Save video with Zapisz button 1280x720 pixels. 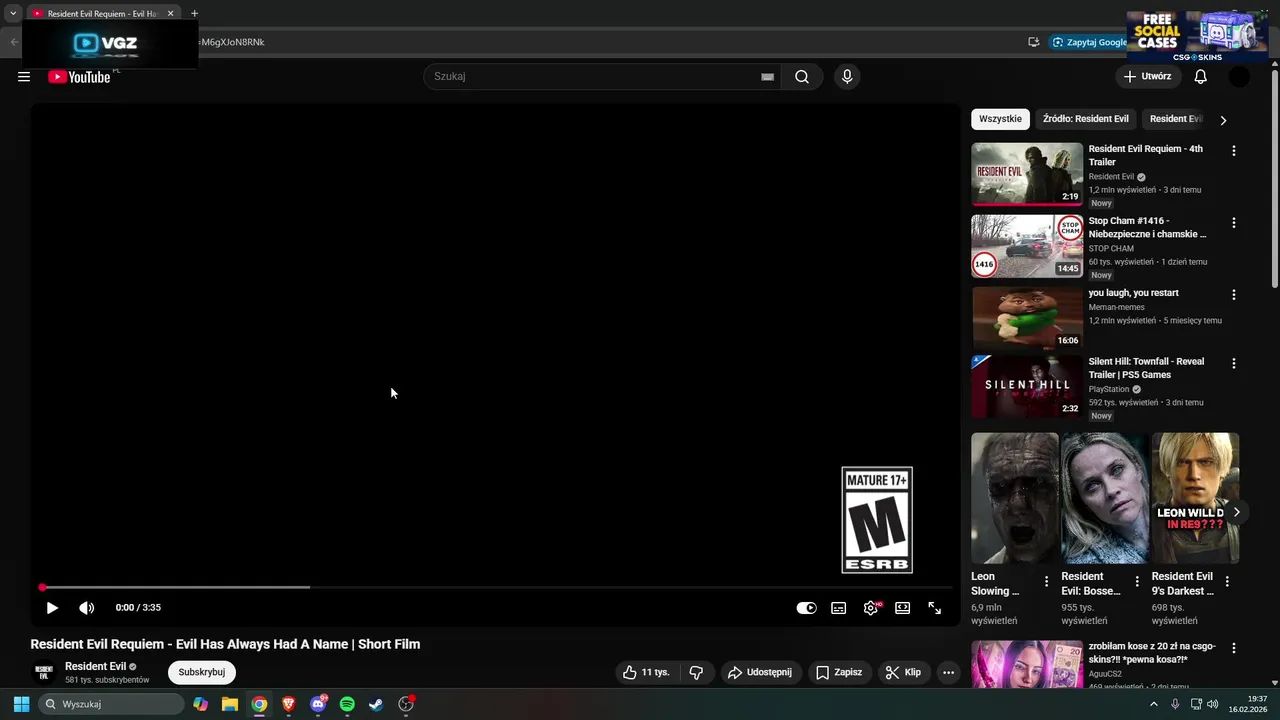pyautogui.click(x=838, y=673)
